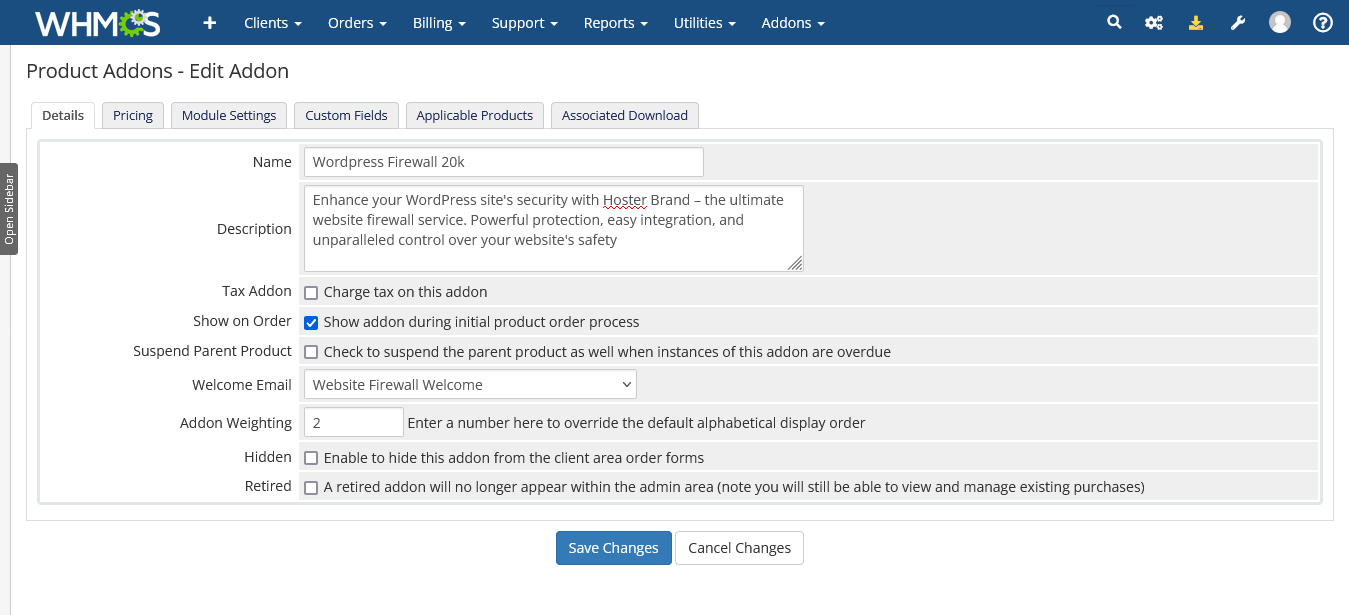
Task: Switch to the Module Settings tab
Action: coord(229,116)
